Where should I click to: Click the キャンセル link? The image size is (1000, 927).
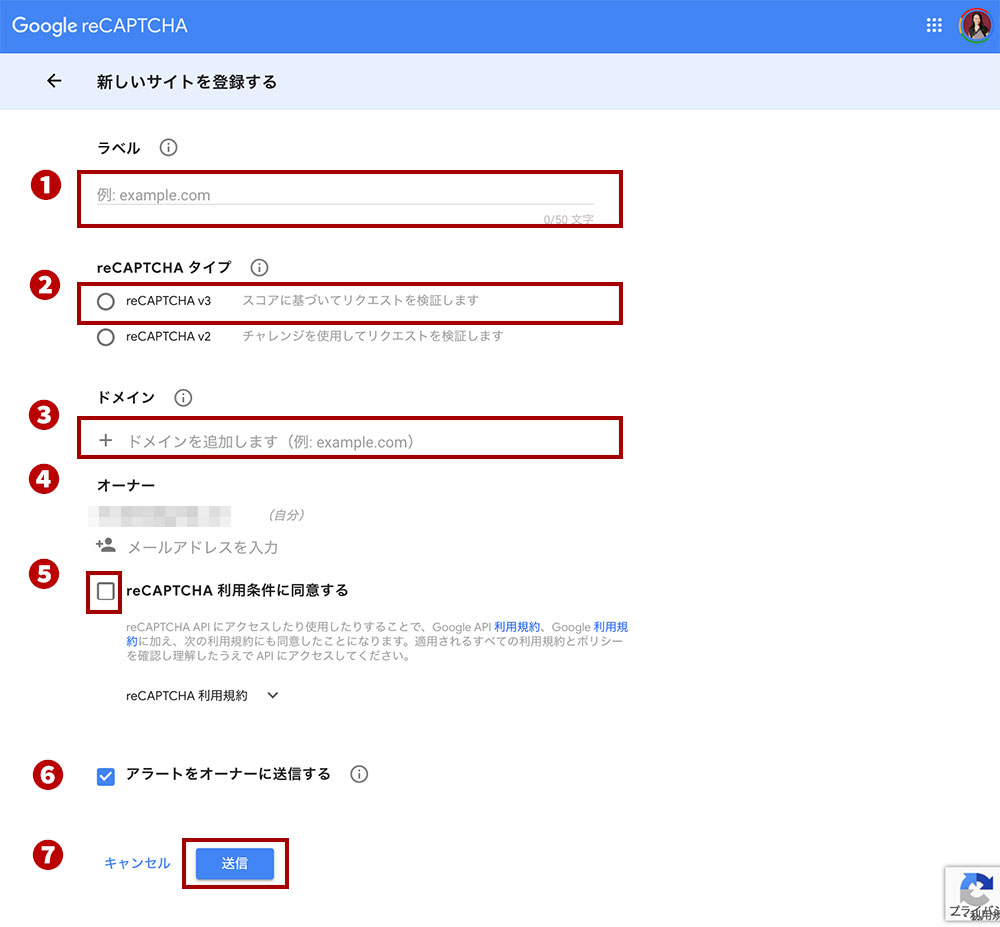[137, 863]
